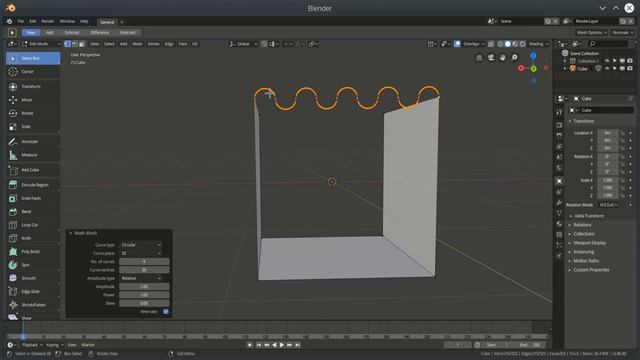Pick the Edge Slide tool
This screenshot has width=640, height=360.
point(33,291)
